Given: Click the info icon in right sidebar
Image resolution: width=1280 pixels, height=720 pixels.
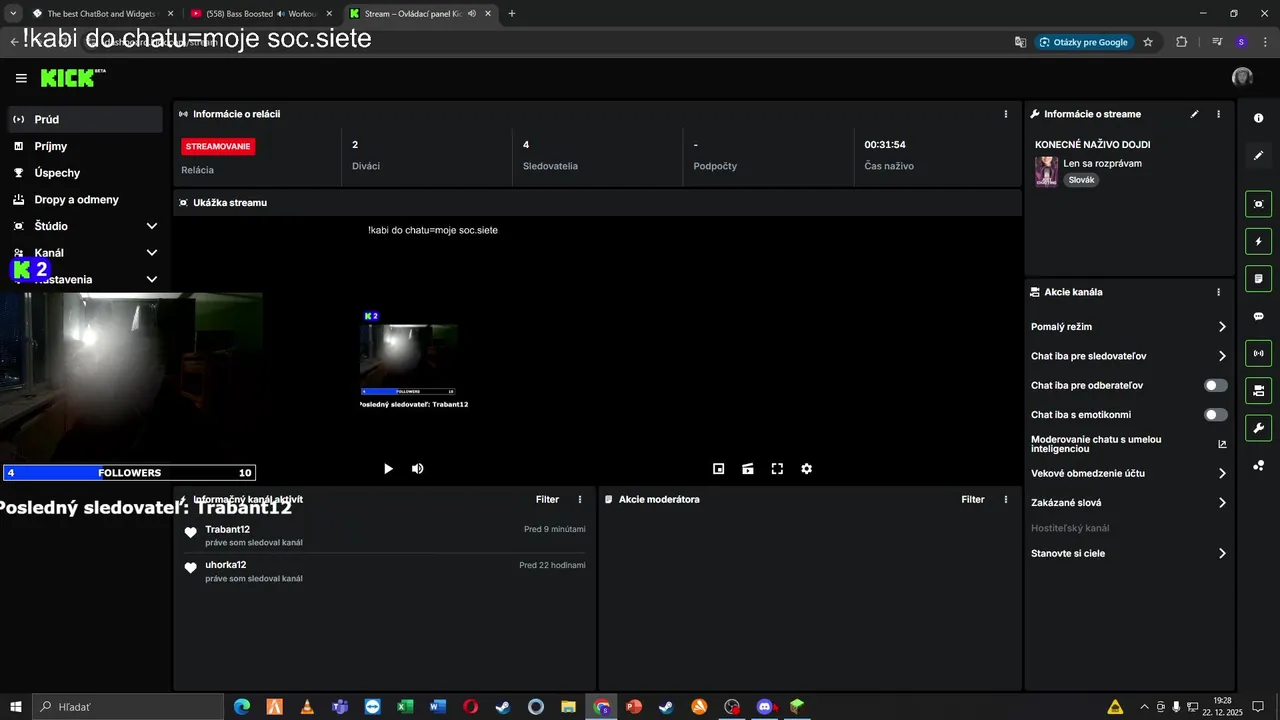Looking at the screenshot, I should tap(1258, 118).
